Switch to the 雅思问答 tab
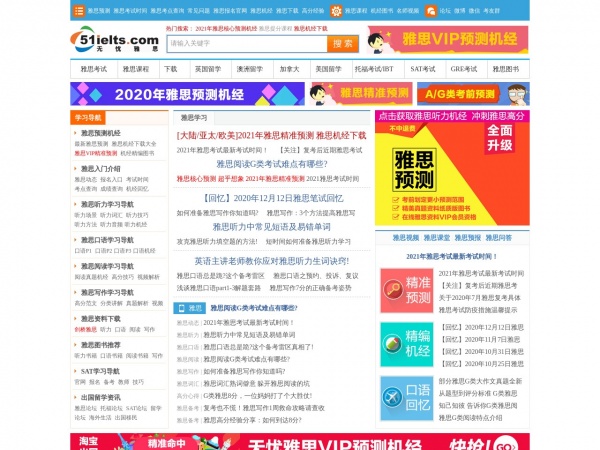Screen dimensions: 600x450 coord(499,238)
